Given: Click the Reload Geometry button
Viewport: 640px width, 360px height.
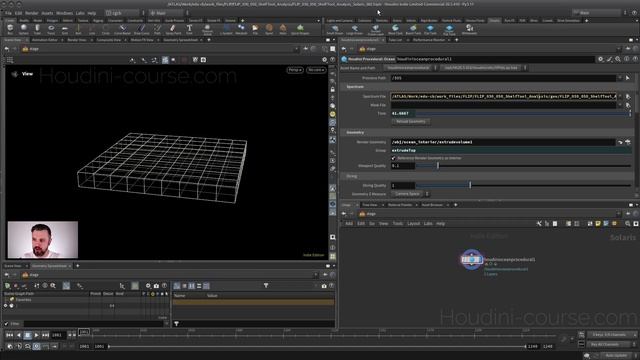Looking at the screenshot, I should pos(411,122).
